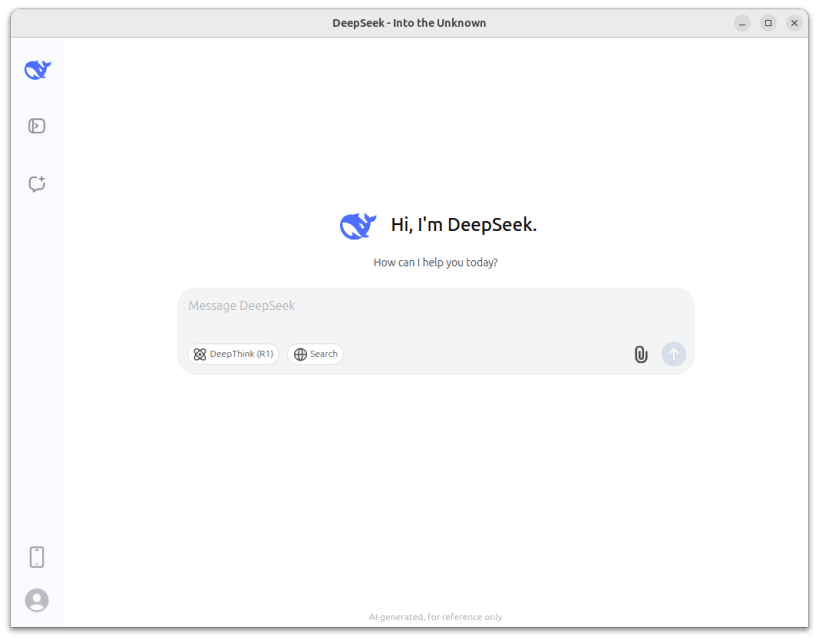Click the atom icon on the DeepThink button
This screenshot has width=819, height=640.
point(200,354)
